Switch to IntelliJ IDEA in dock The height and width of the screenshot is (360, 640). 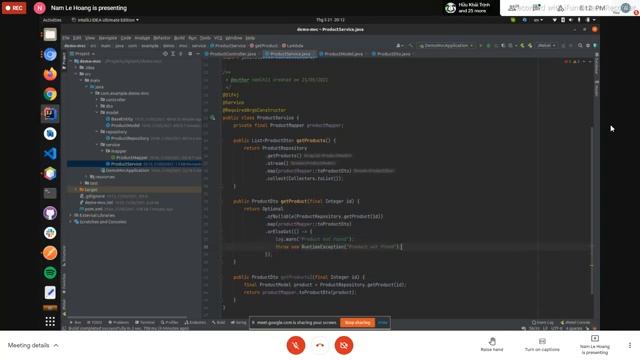[x=50, y=114]
